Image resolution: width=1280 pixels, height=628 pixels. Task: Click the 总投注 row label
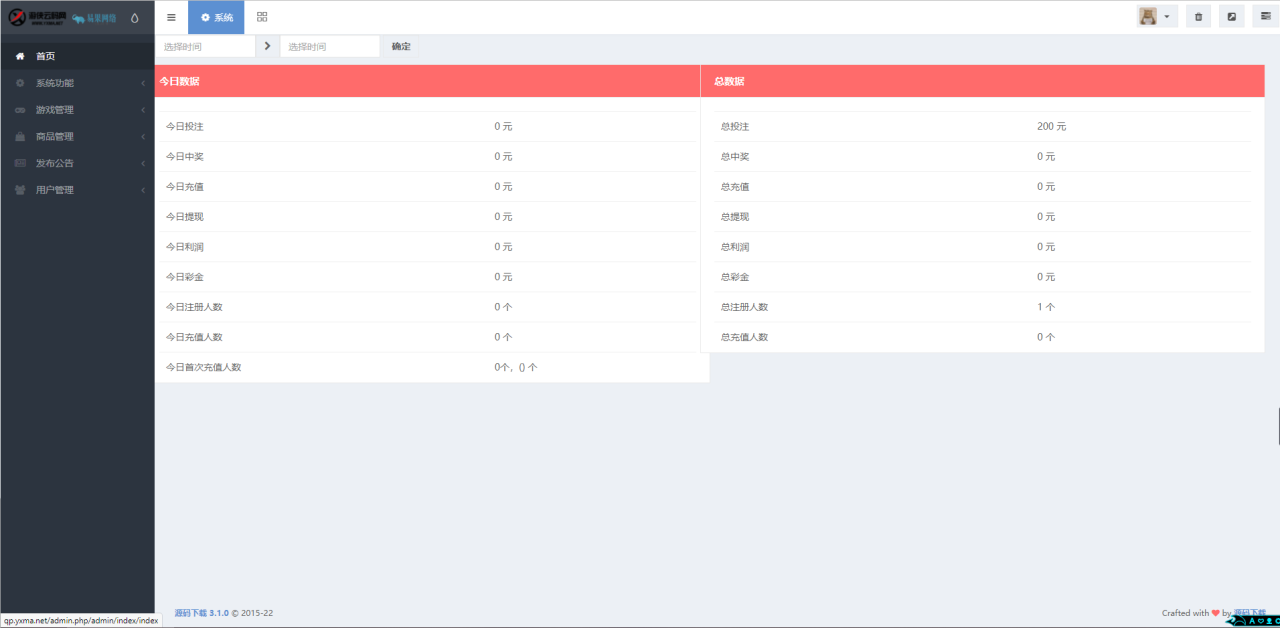coord(735,127)
